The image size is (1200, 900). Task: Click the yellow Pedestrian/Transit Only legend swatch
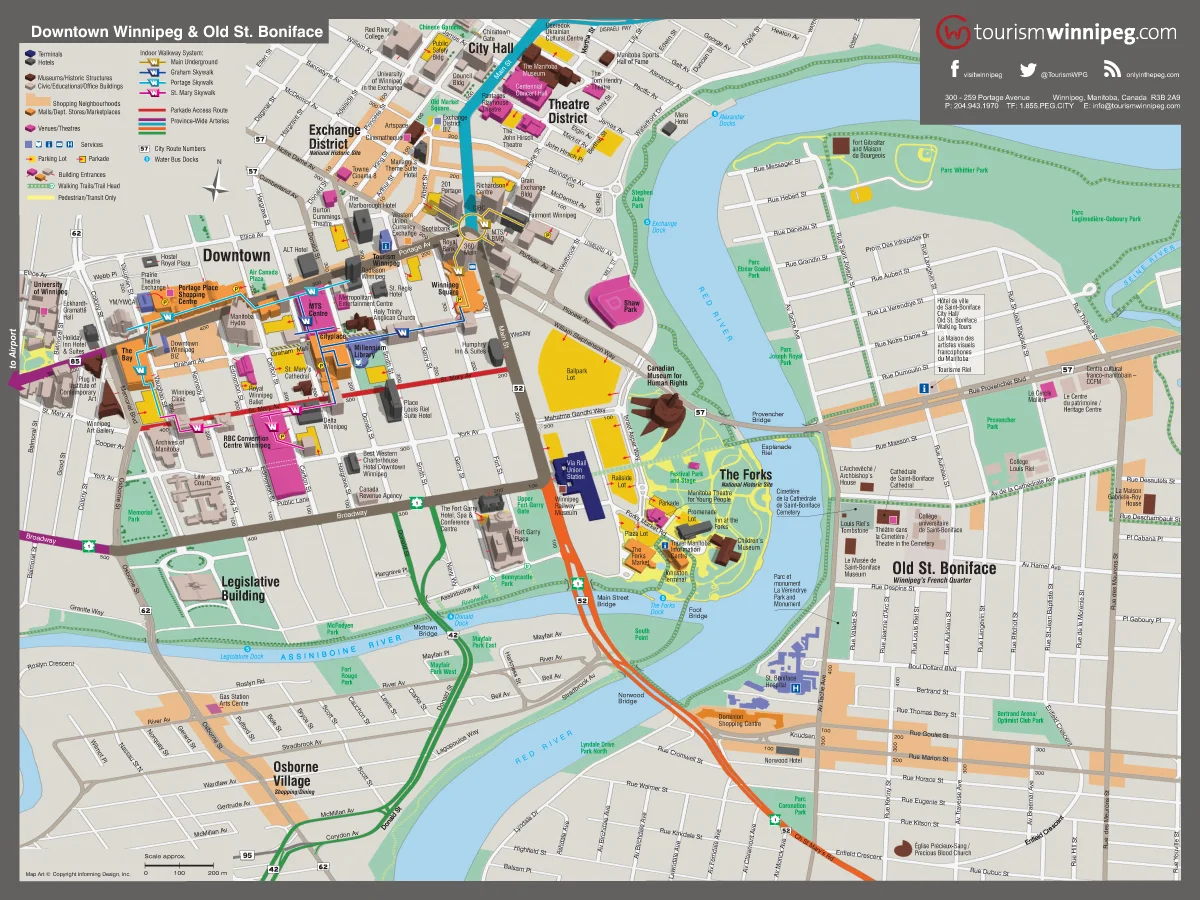coord(41,198)
